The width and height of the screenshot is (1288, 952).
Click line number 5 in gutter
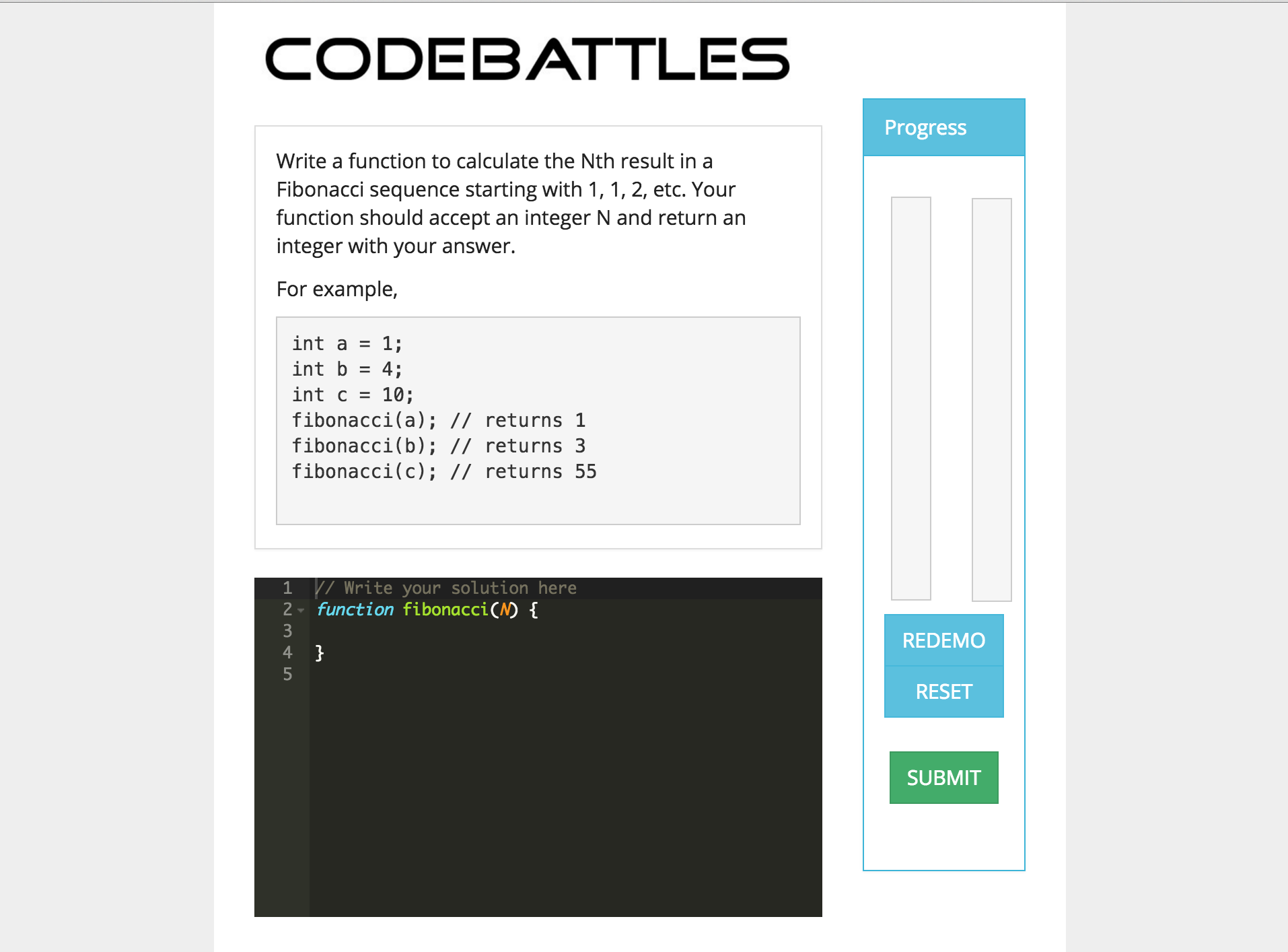pyautogui.click(x=287, y=674)
